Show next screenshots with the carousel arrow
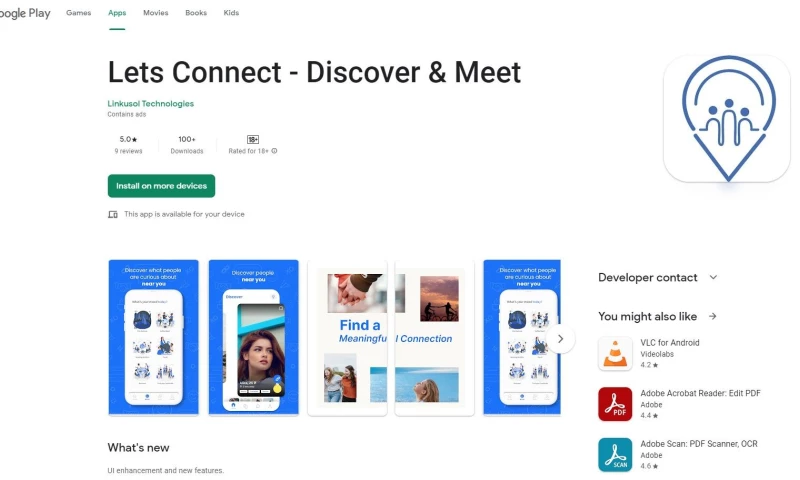 (x=560, y=339)
